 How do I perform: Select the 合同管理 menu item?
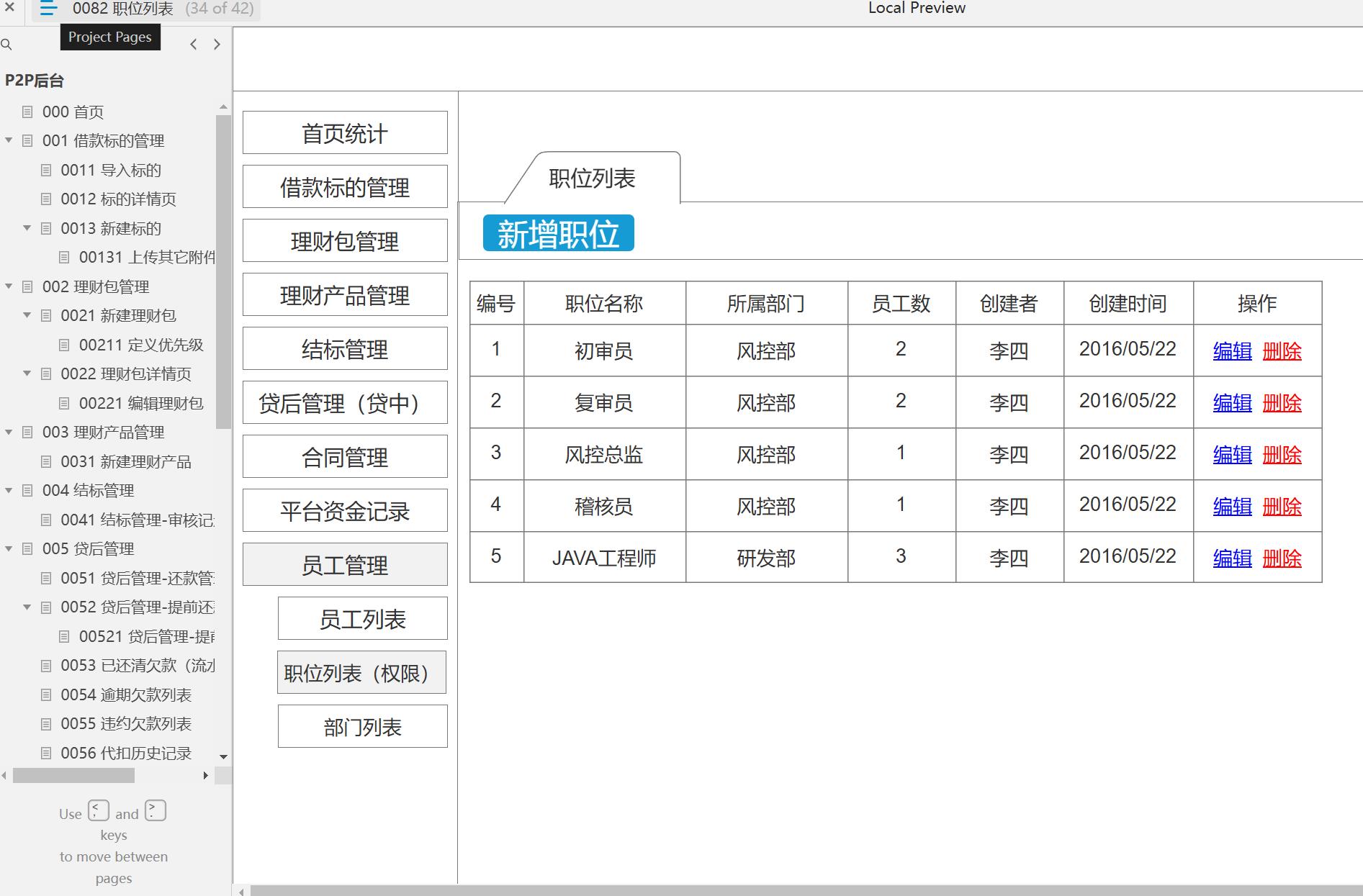(345, 456)
